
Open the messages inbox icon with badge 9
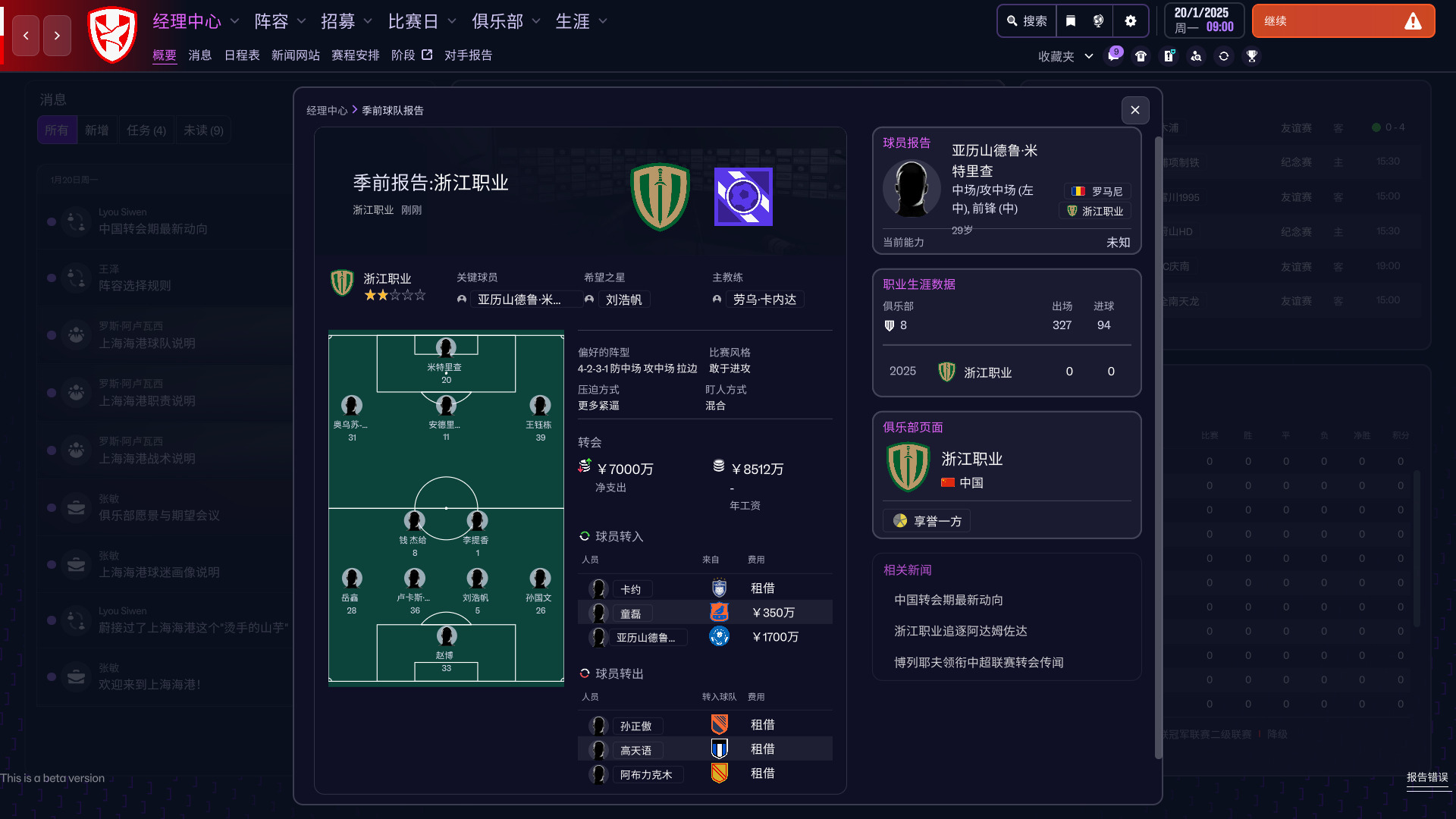(1113, 56)
